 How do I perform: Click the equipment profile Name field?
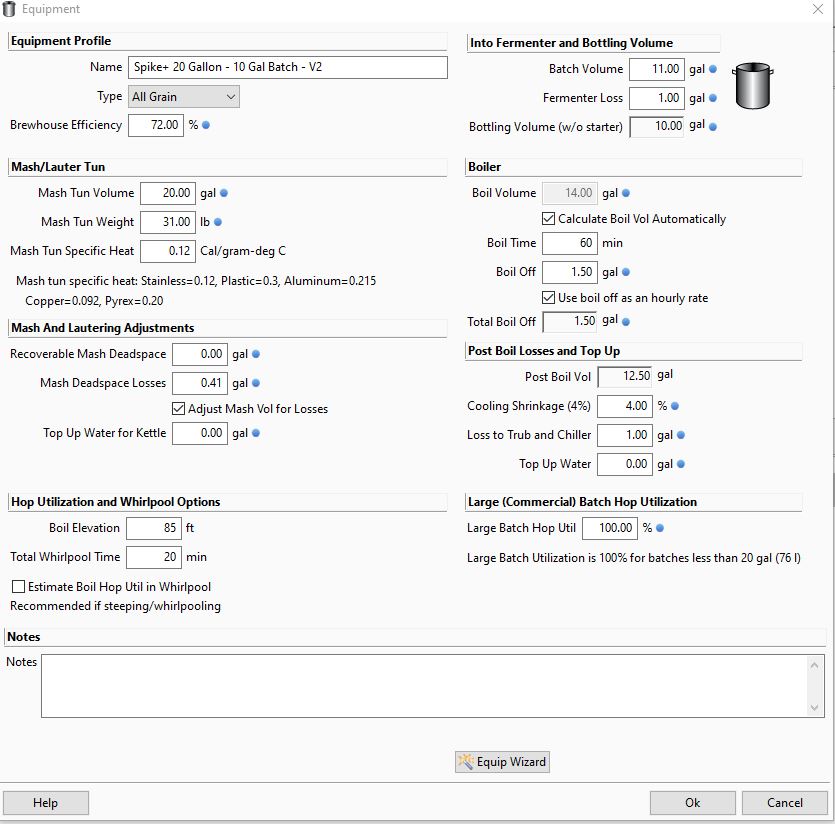click(288, 67)
